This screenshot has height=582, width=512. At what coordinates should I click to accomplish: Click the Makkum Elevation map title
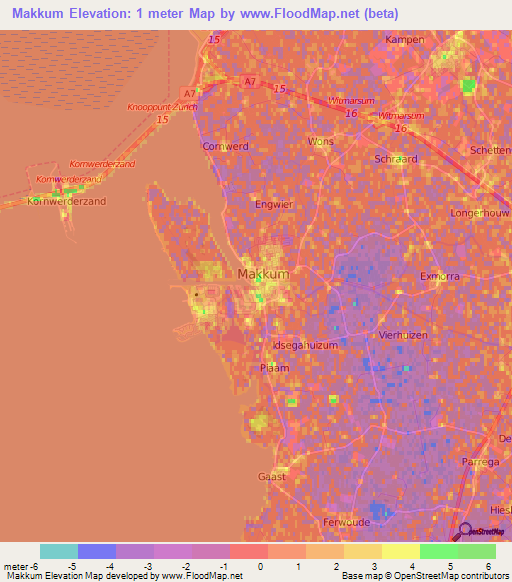(205, 14)
